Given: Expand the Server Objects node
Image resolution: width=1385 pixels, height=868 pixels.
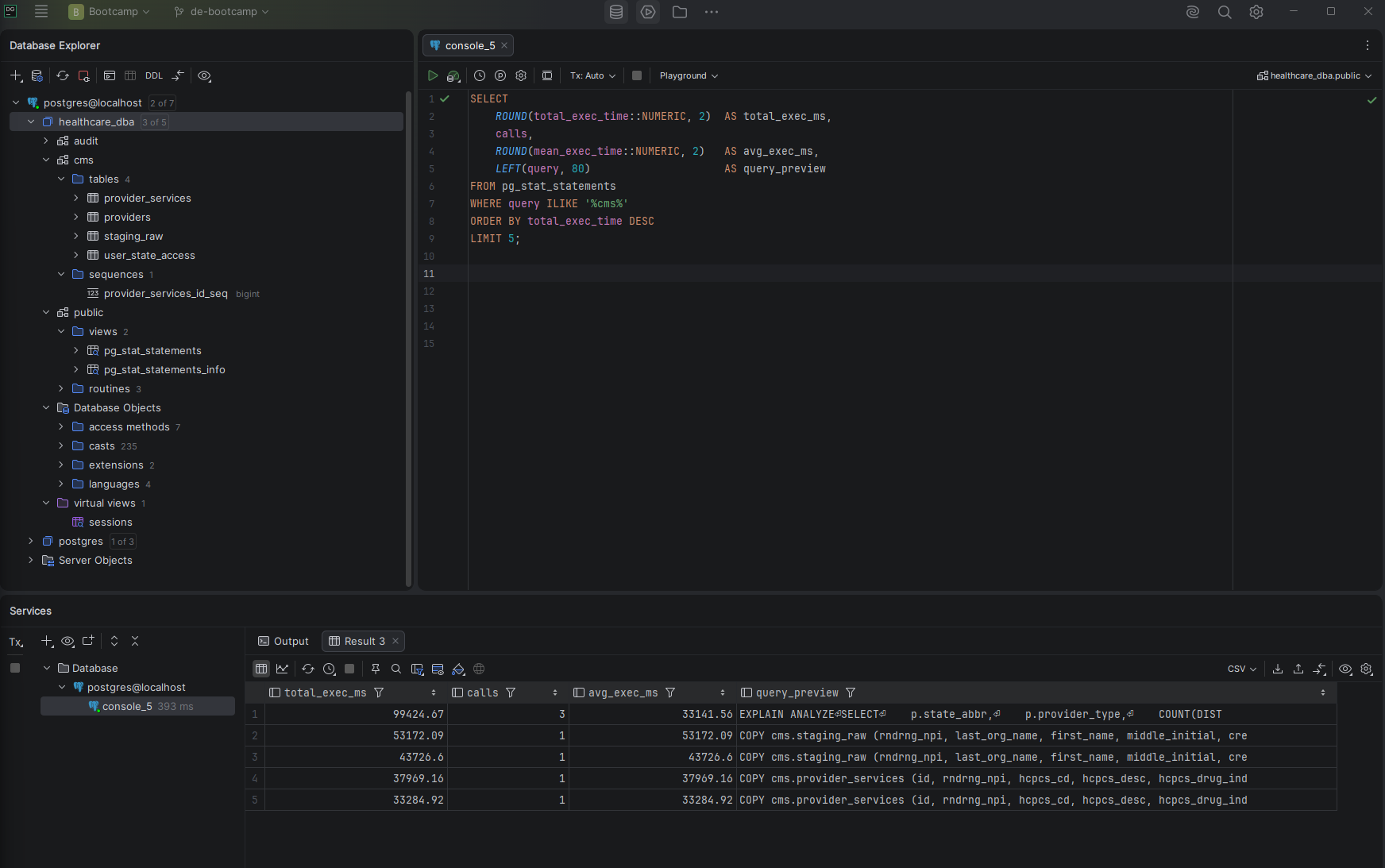Looking at the screenshot, I should click(x=30, y=560).
